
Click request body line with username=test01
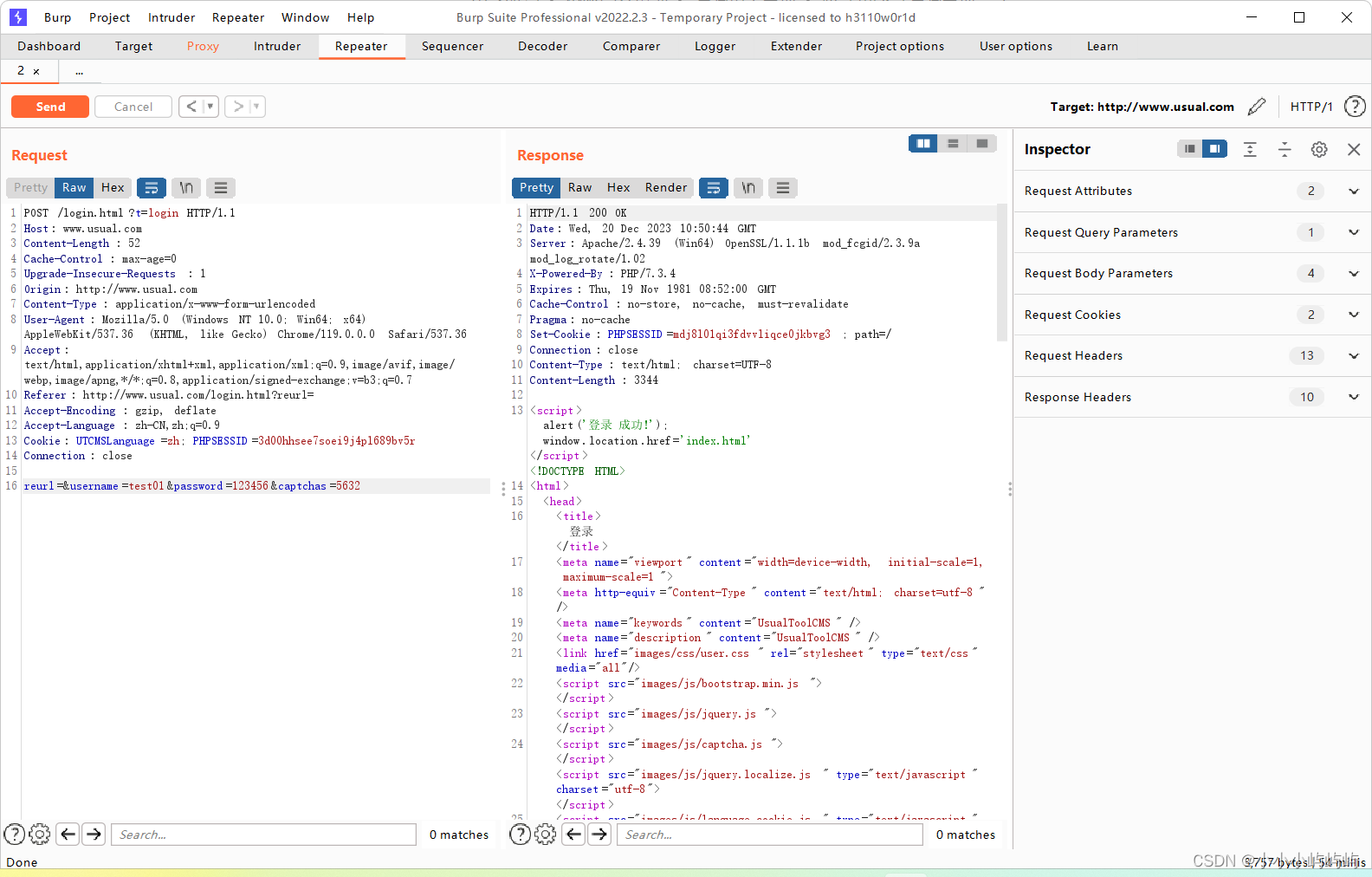coord(256,486)
